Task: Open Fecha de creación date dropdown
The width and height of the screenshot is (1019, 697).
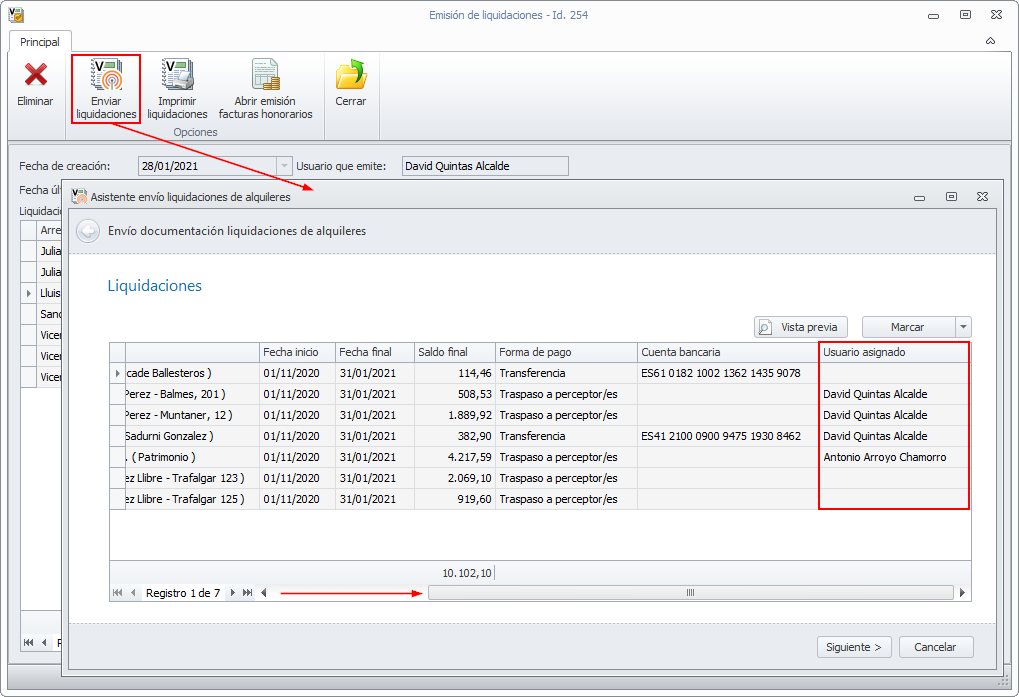Action: click(x=284, y=166)
